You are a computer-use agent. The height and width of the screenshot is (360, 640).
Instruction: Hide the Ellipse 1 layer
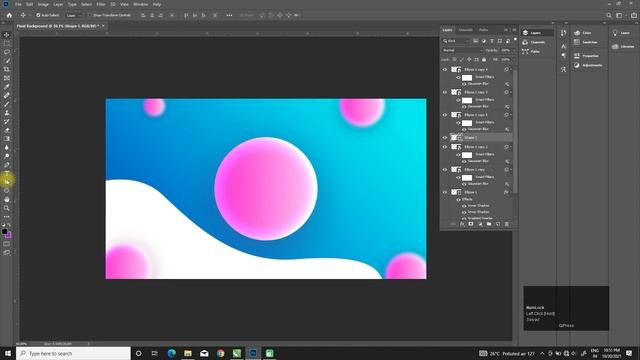(445, 192)
